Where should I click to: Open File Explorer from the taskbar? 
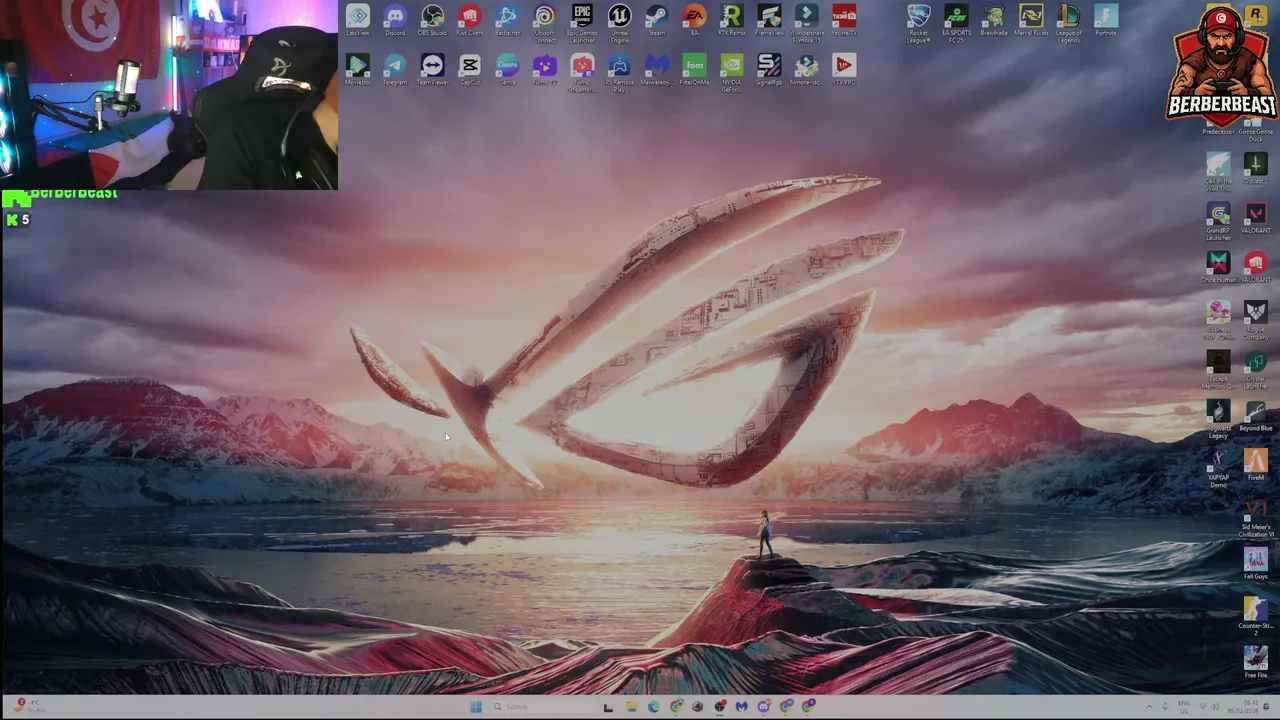pos(631,707)
